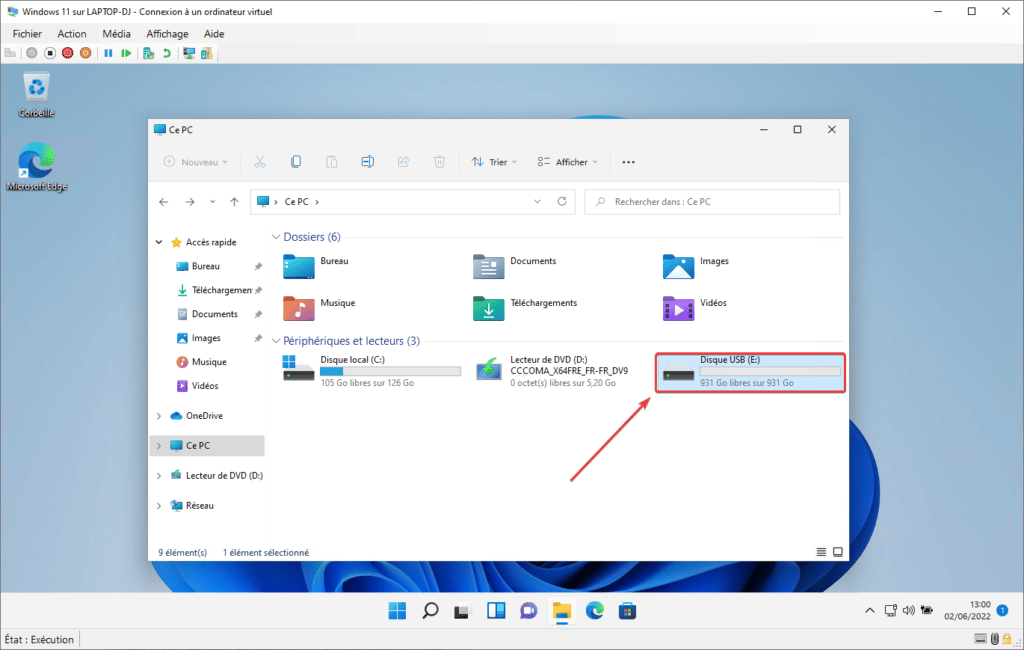This screenshot has height=650, width=1024.
Task: Expand the Réseau tree node
Action: tap(159, 506)
